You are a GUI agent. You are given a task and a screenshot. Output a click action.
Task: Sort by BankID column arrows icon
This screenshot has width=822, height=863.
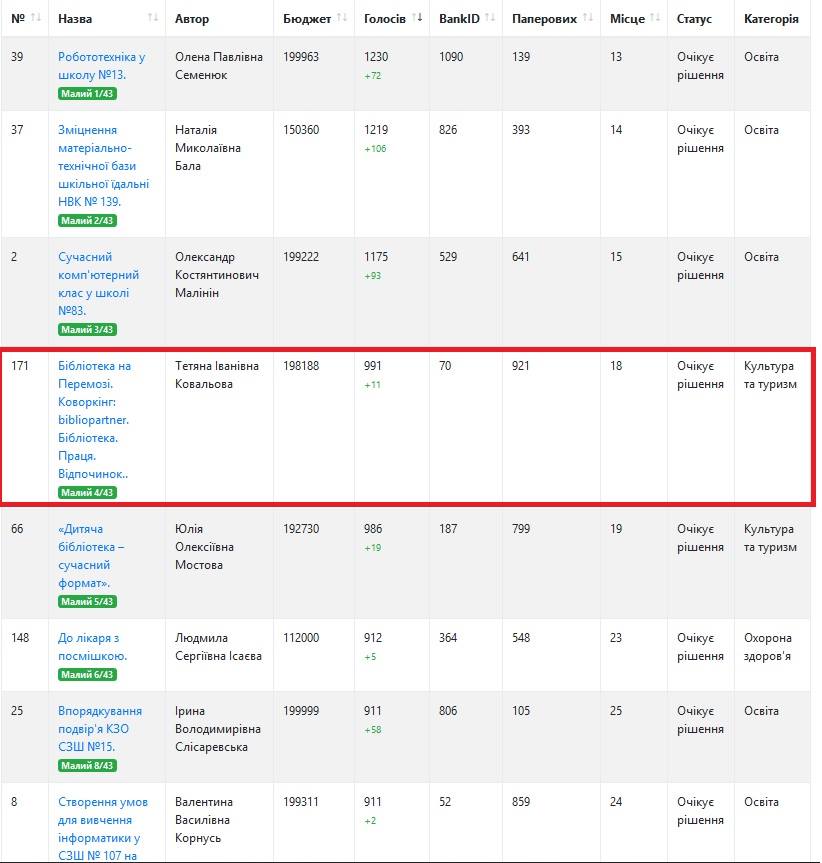[490, 18]
